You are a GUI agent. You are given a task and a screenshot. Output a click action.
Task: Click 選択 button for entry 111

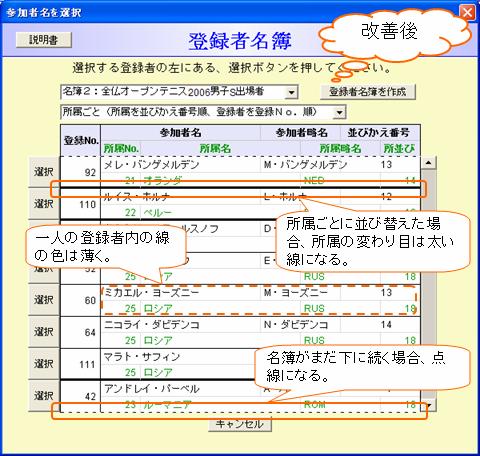pos(44,364)
